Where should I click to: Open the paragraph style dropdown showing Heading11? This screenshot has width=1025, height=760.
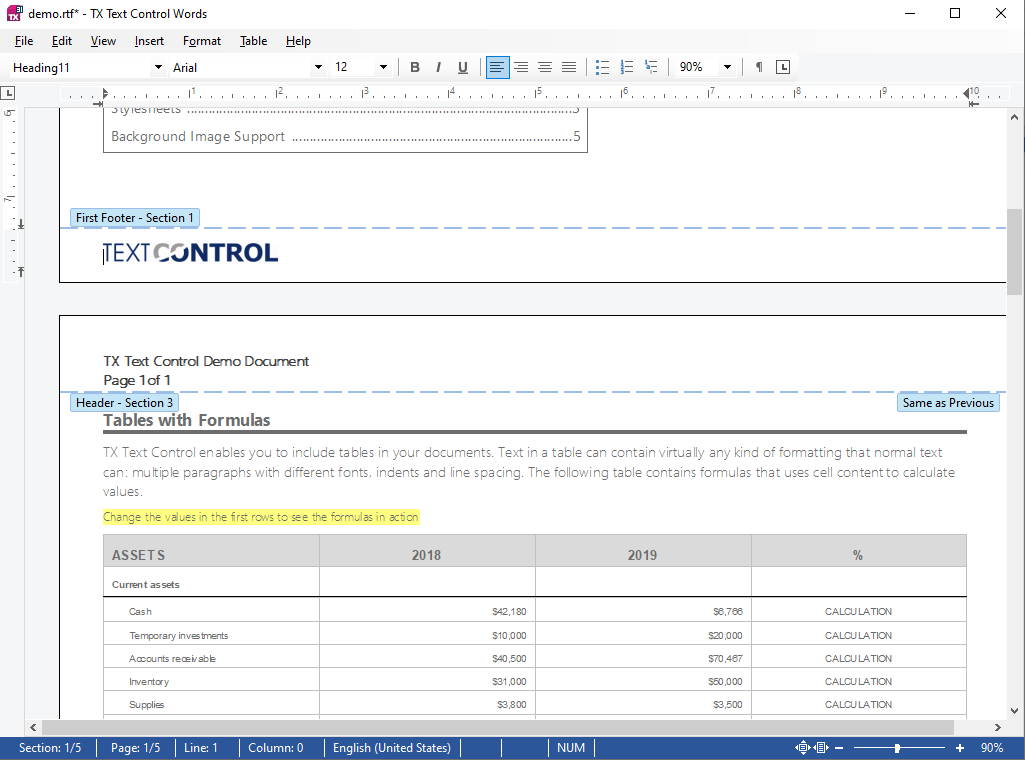coord(158,67)
